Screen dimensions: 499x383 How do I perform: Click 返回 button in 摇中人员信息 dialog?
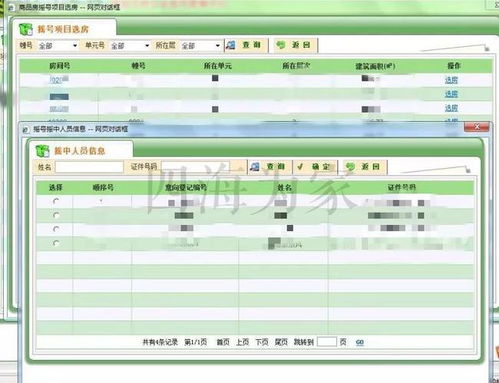click(x=364, y=167)
